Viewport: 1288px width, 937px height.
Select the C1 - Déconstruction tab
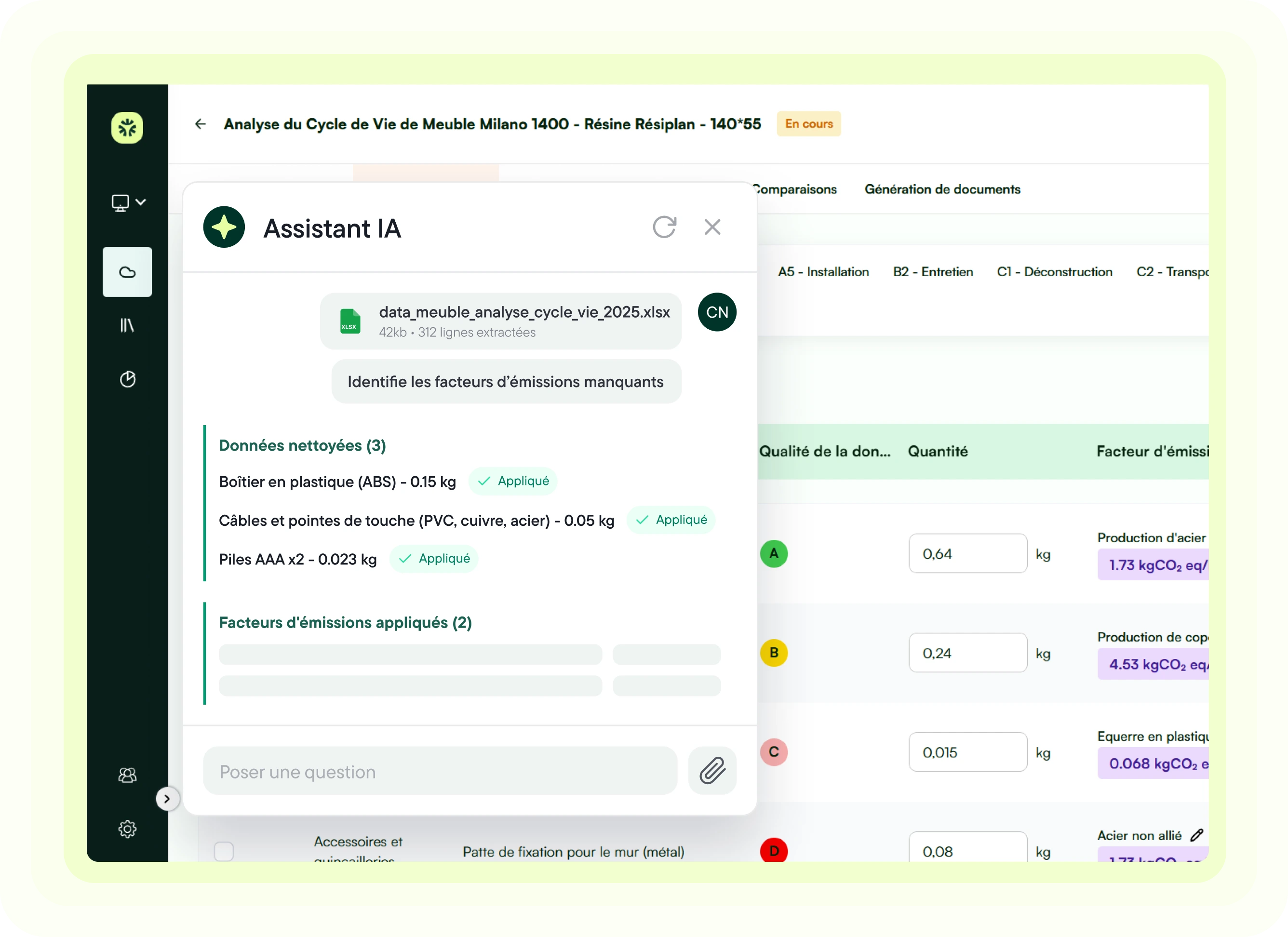(1054, 272)
